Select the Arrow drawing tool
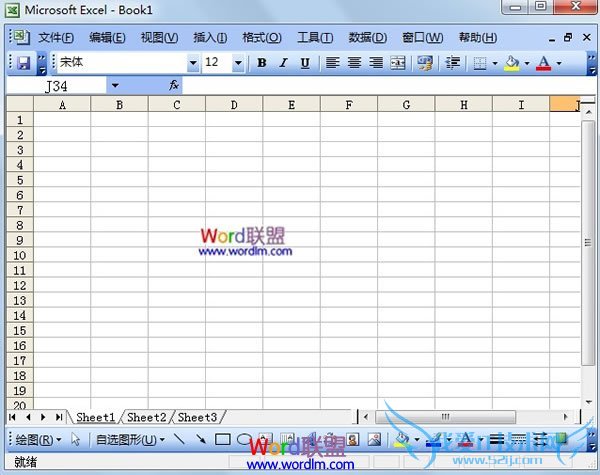The image size is (600, 475). [201, 439]
